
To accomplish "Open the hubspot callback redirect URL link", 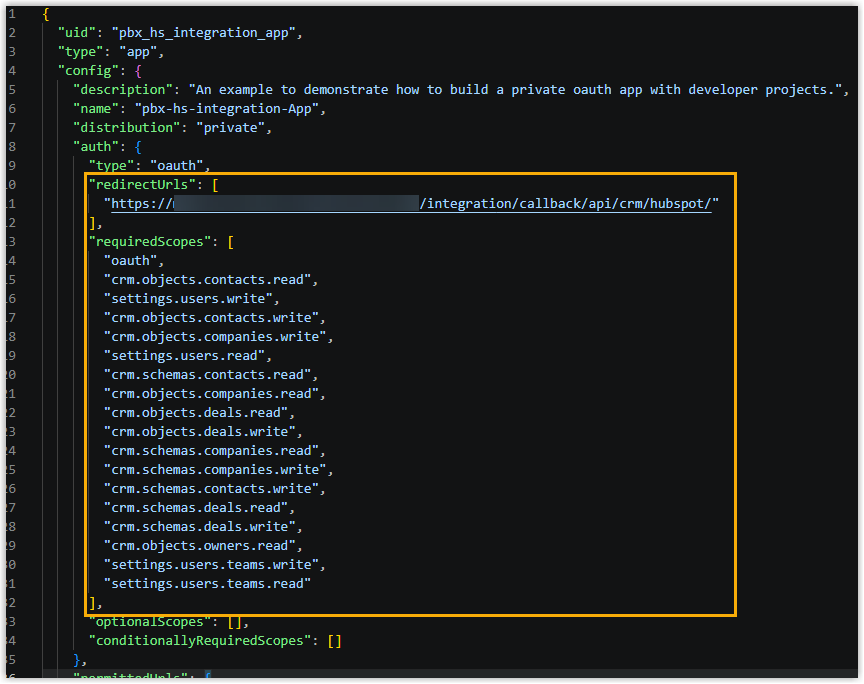I will (411, 204).
